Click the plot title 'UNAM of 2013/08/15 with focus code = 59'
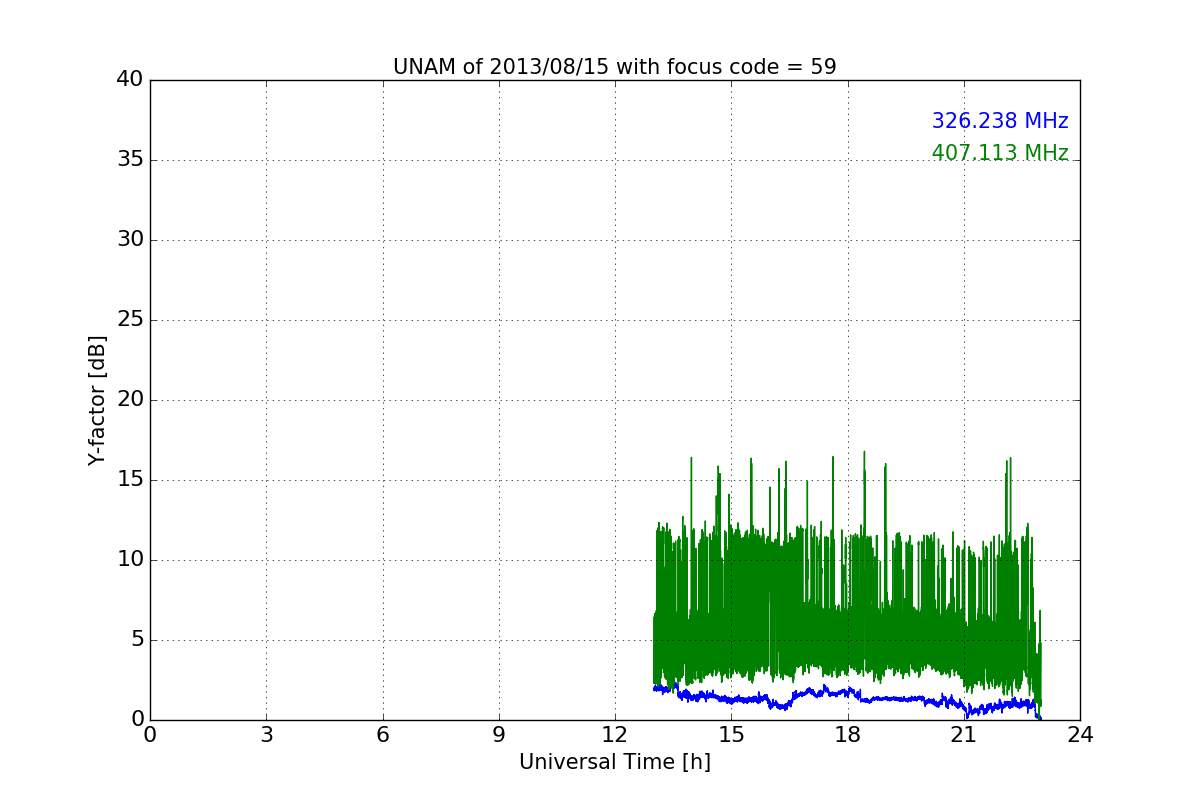1200x800 pixels. click(x=614, y=67)
